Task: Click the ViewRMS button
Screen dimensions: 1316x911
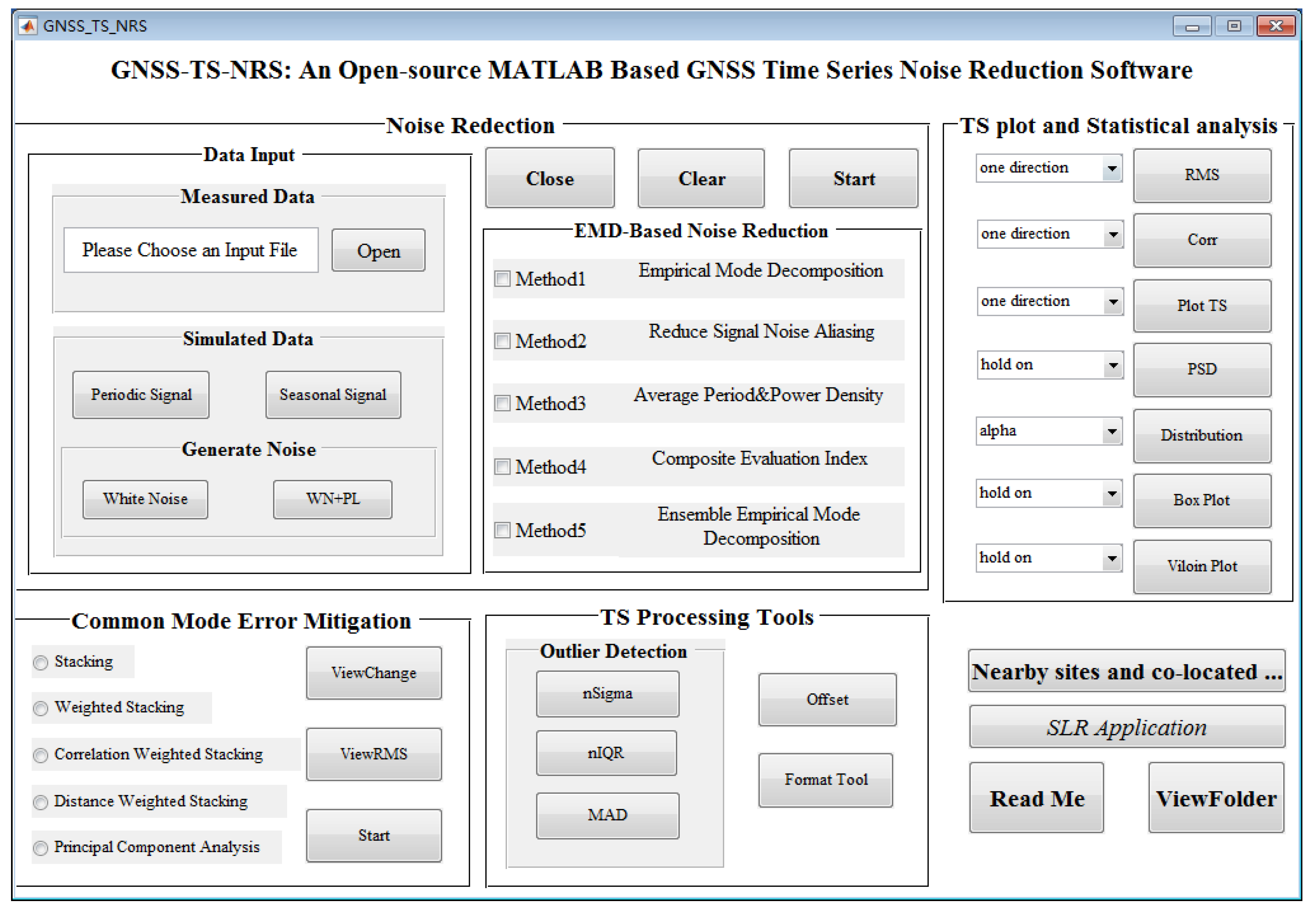Action: (374, 754)
